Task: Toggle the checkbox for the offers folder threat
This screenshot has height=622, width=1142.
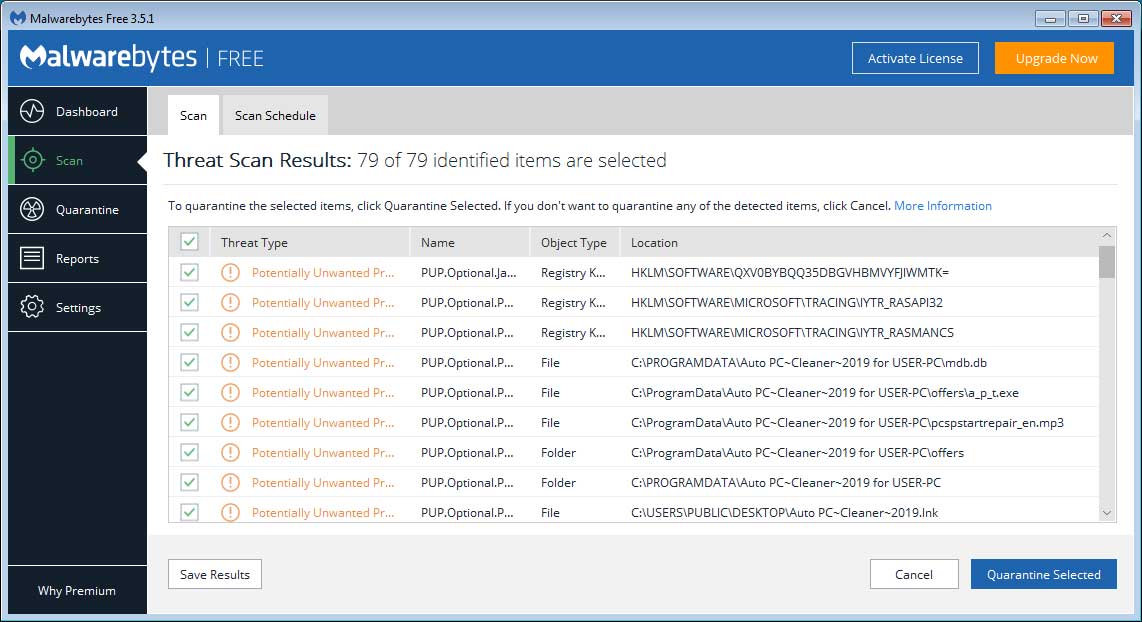Action: [x=189, y=452]
